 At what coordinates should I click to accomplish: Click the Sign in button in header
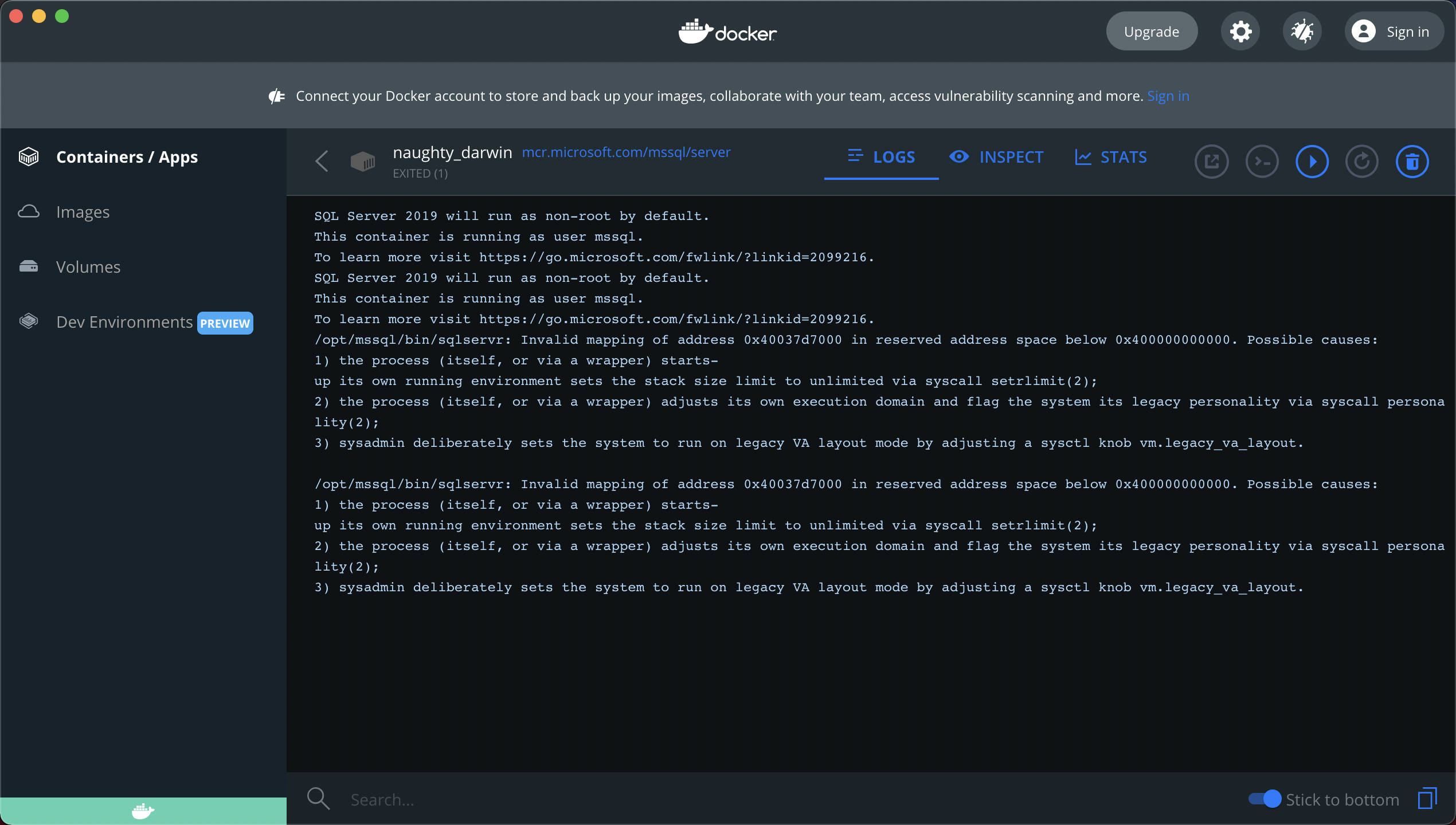(1394, 32)
